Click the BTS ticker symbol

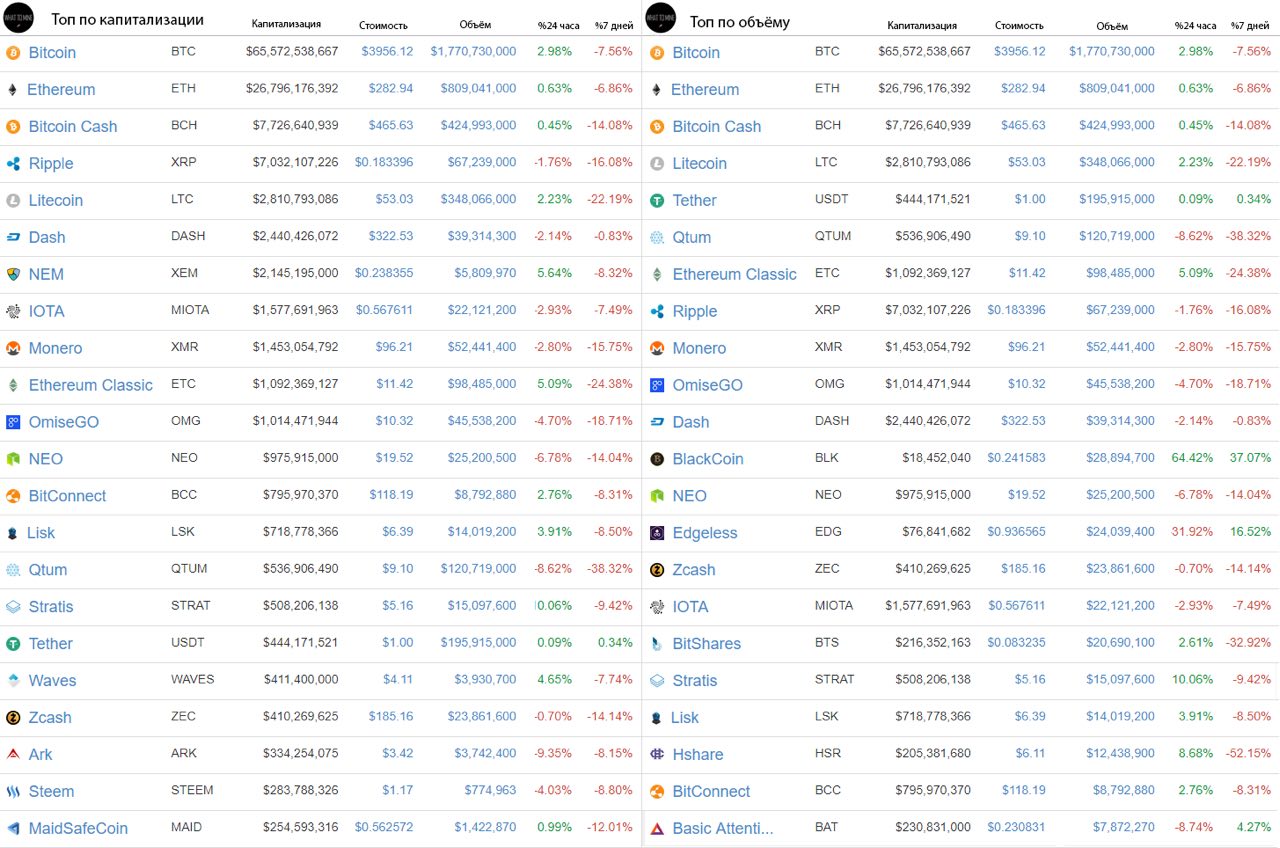[827, 642]
